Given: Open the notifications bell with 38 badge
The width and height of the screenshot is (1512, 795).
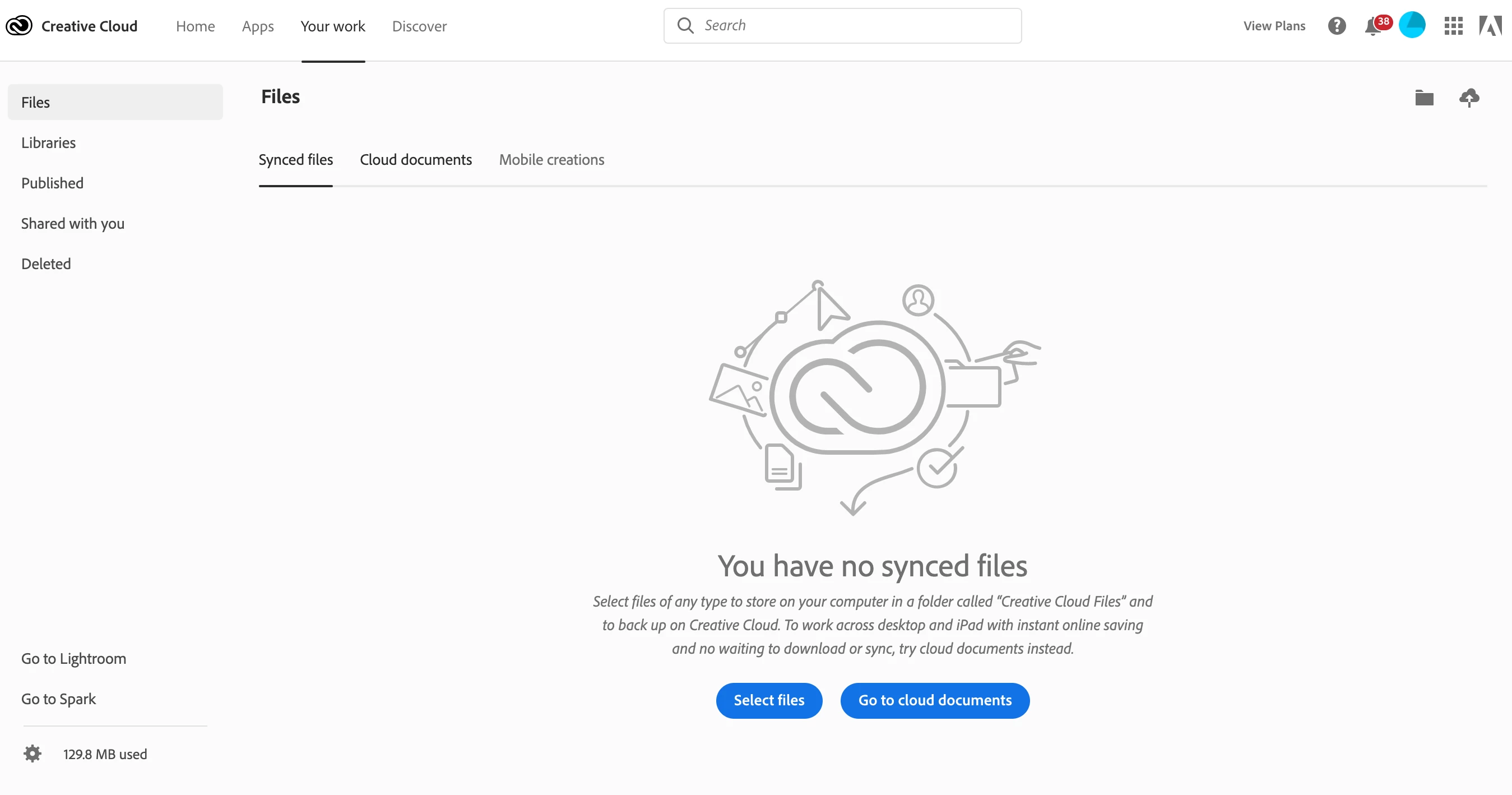Looking at the screenshot, I should coord(1374,26).
